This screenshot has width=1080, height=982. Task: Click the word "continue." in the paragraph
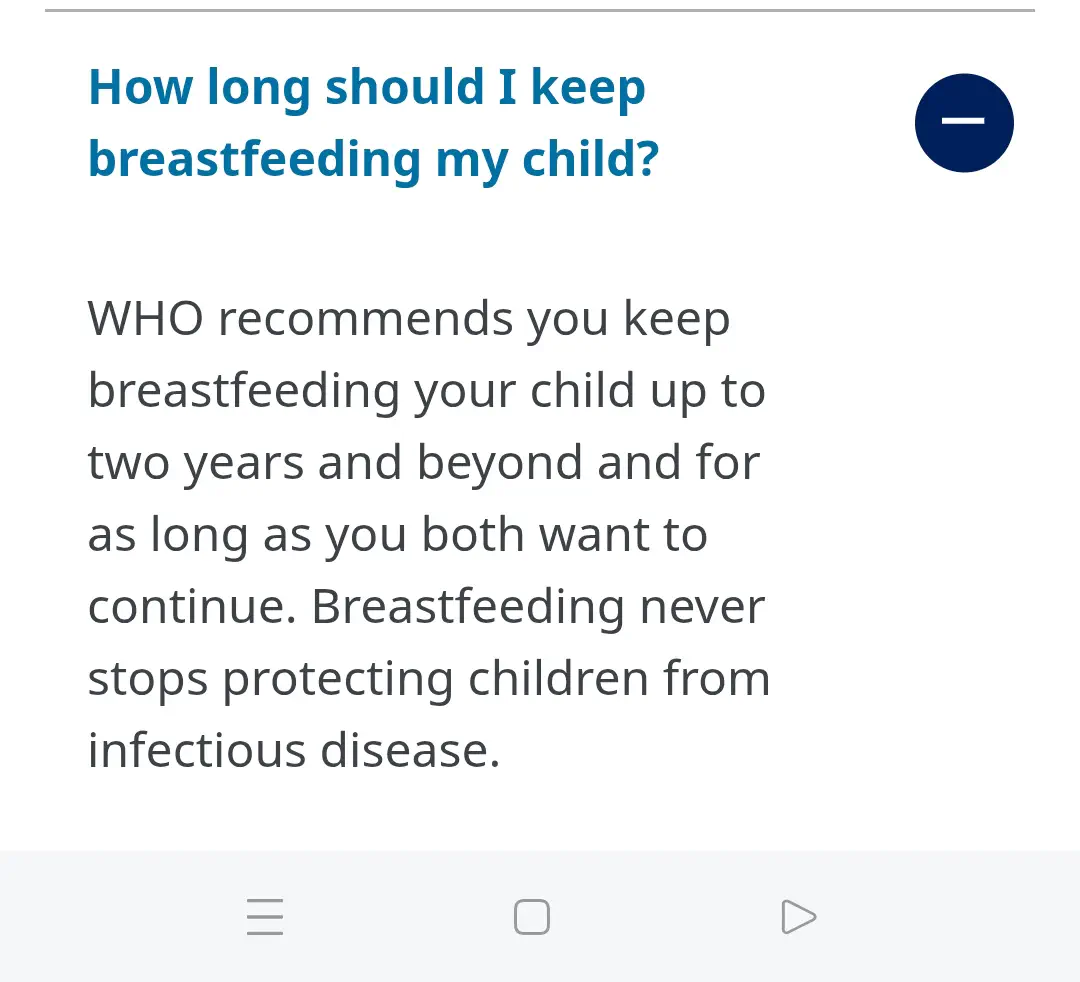tap(191, 607)
